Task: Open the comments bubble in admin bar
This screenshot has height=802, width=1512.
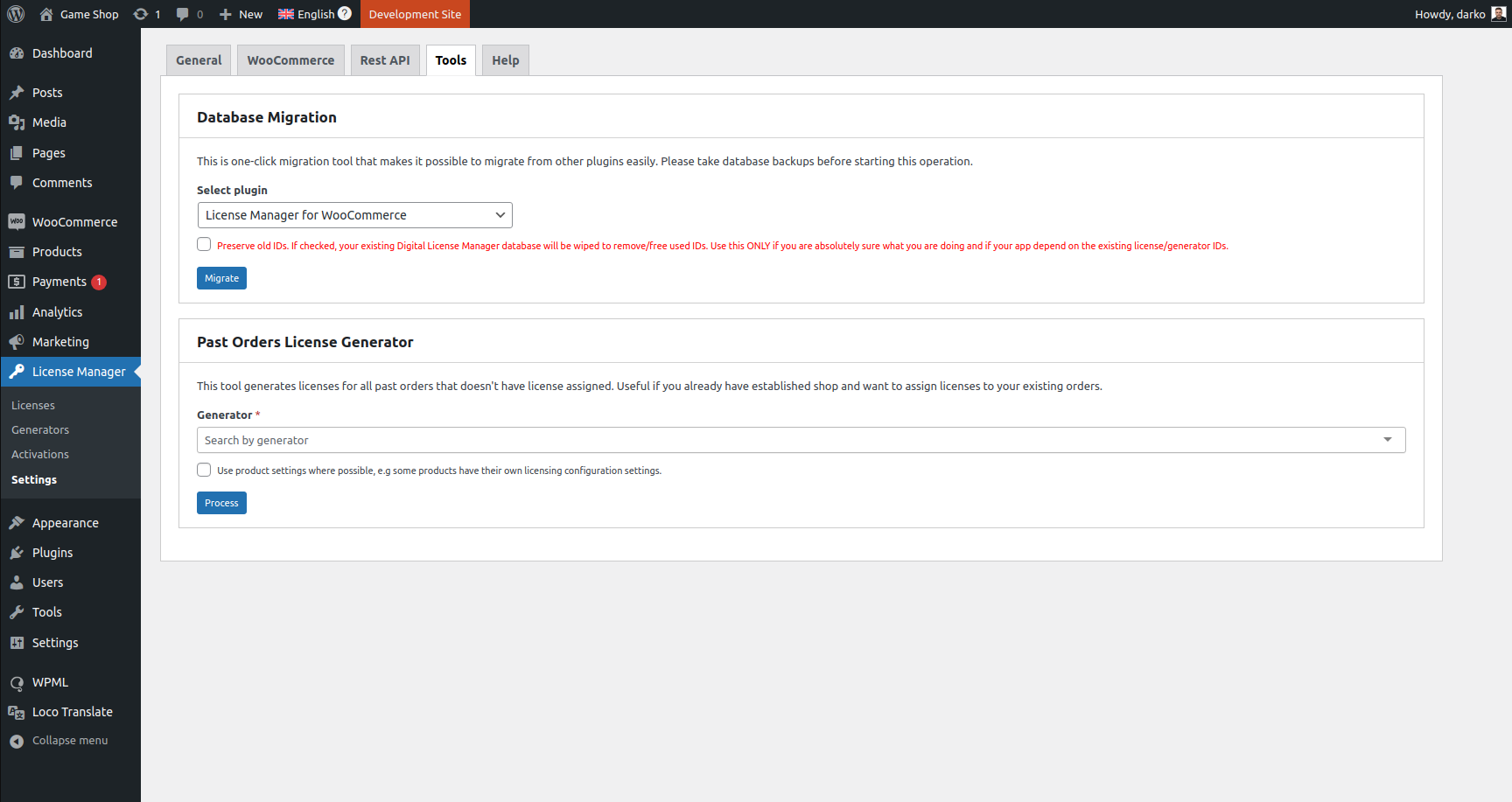Action: 182,14
